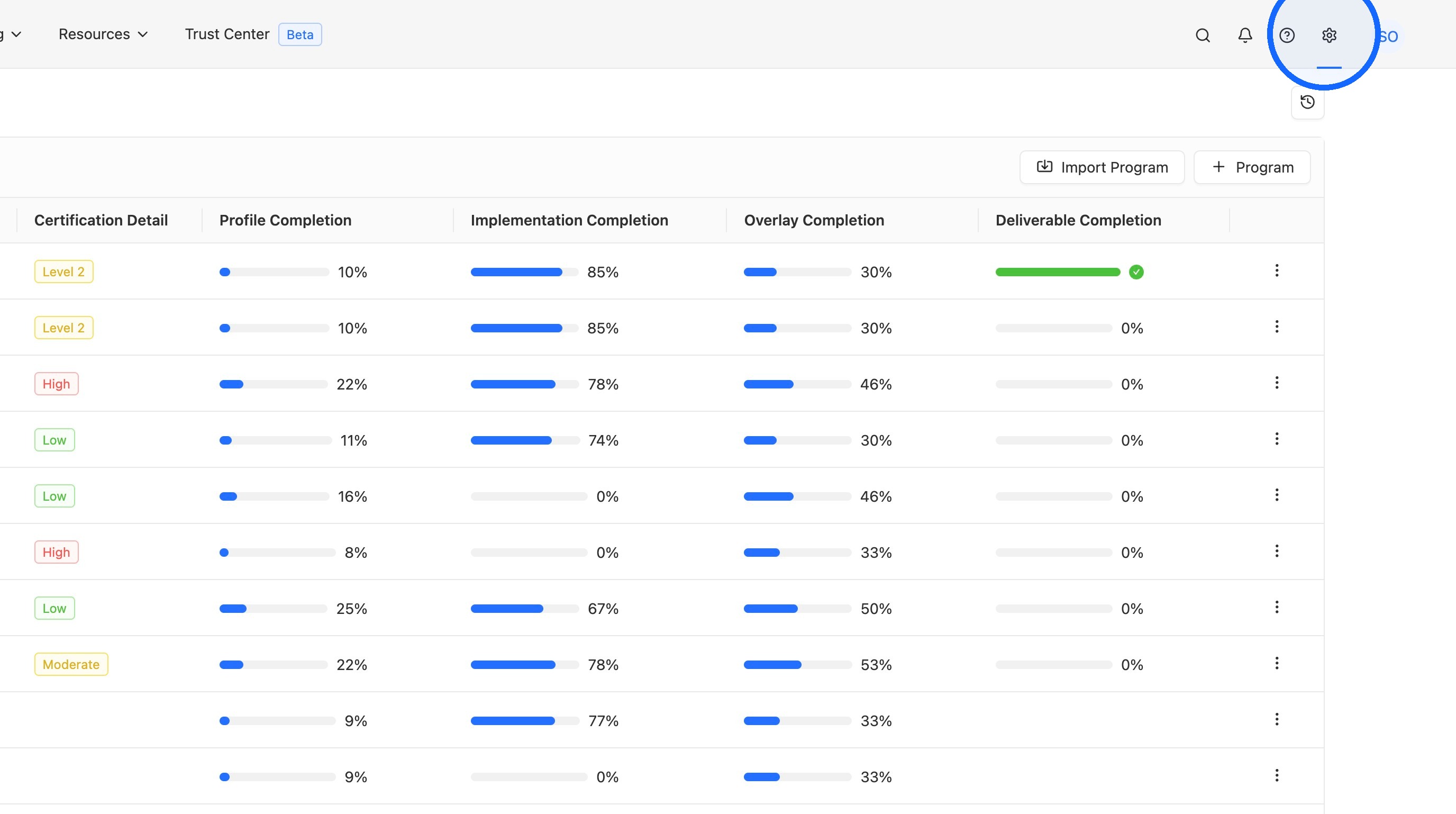Screen dimensions: 1456x814
Task: Click the 8% profile completion value
Action: (x=356, y=552)
